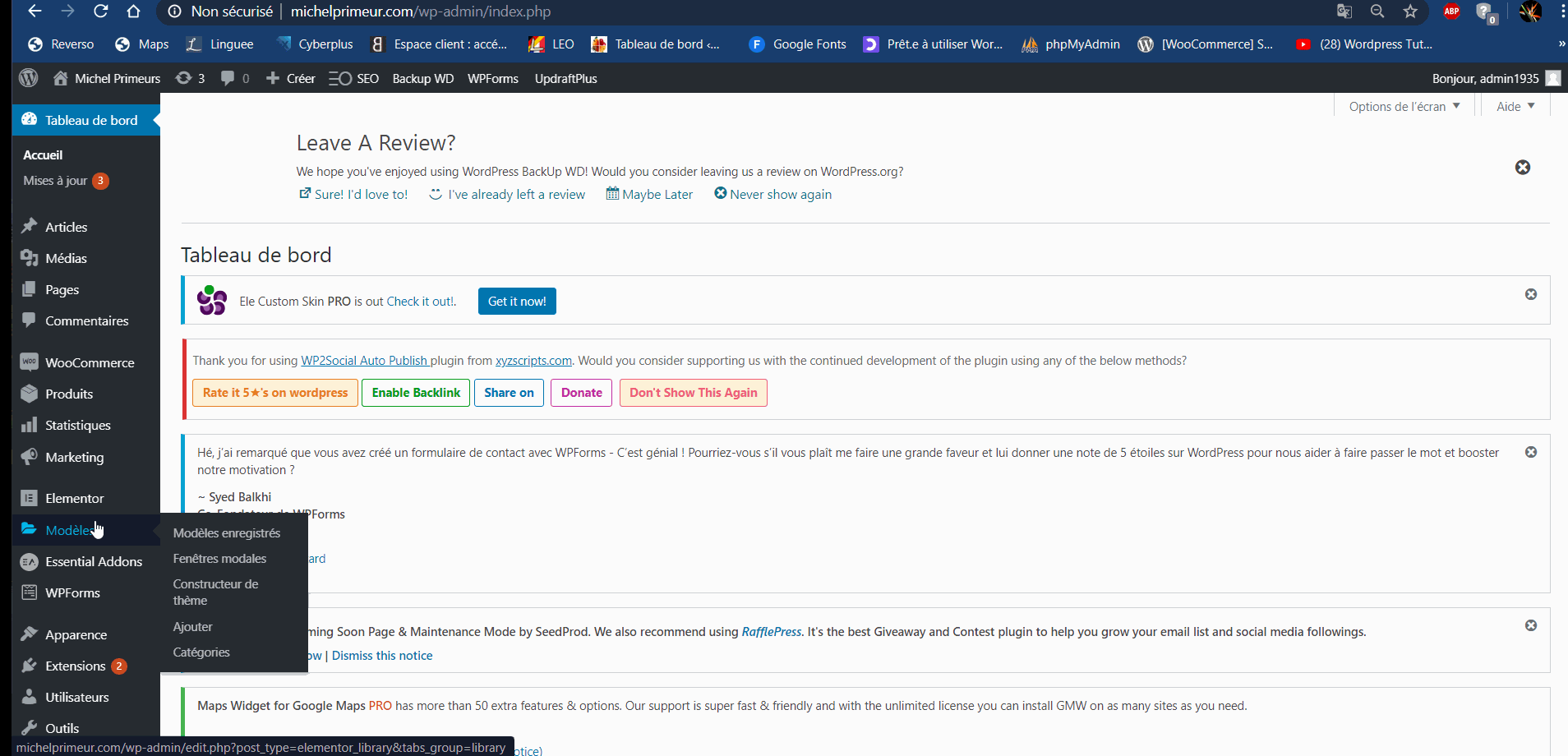Open the Commentaires icon menu

(30, 320)
